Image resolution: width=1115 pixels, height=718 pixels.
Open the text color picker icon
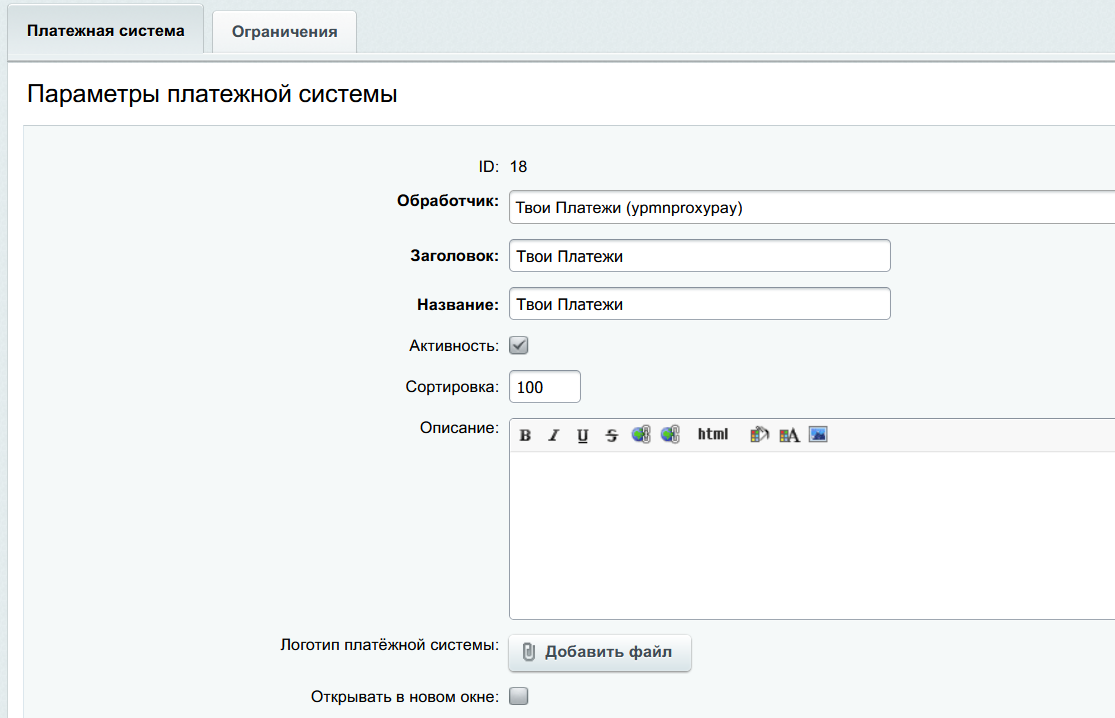point(789,435)
